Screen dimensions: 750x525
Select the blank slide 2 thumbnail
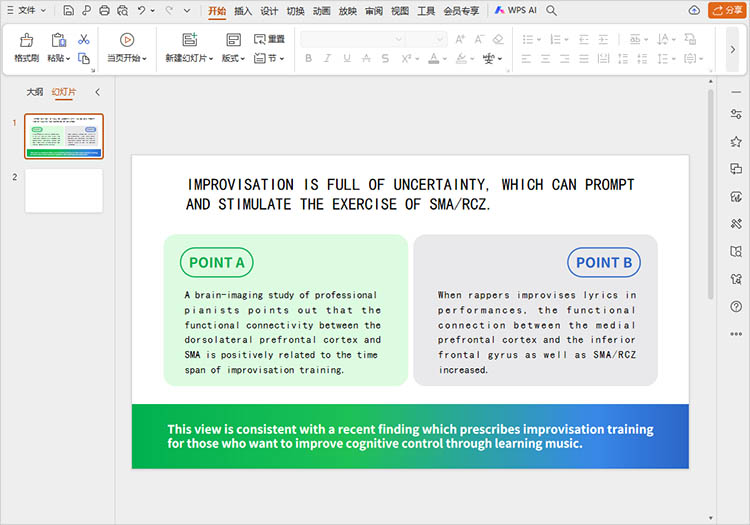tap(64, 190)
